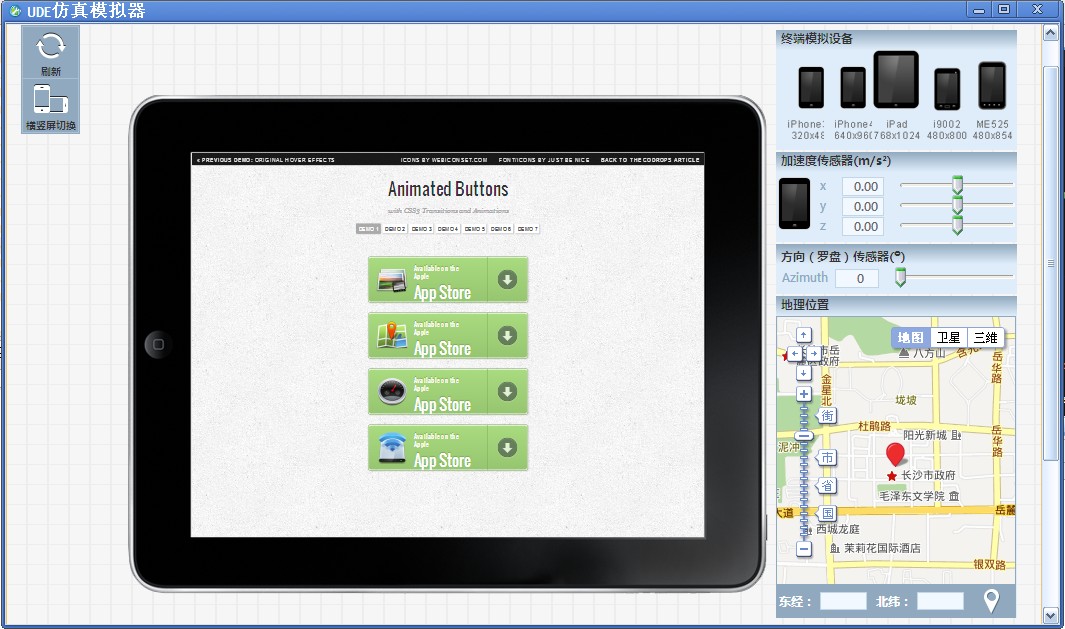The image size is (1065, 629).
Task: Select the ME525 480x854 device
Action: click(992, 85)
